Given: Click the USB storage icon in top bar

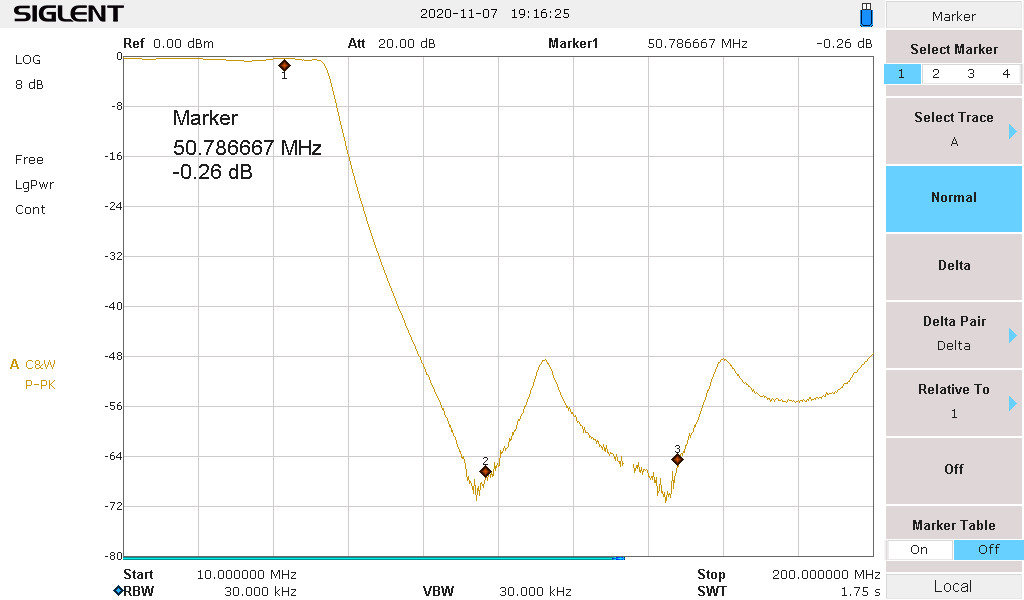Looking at the screenshot, I should click(866, 15).
